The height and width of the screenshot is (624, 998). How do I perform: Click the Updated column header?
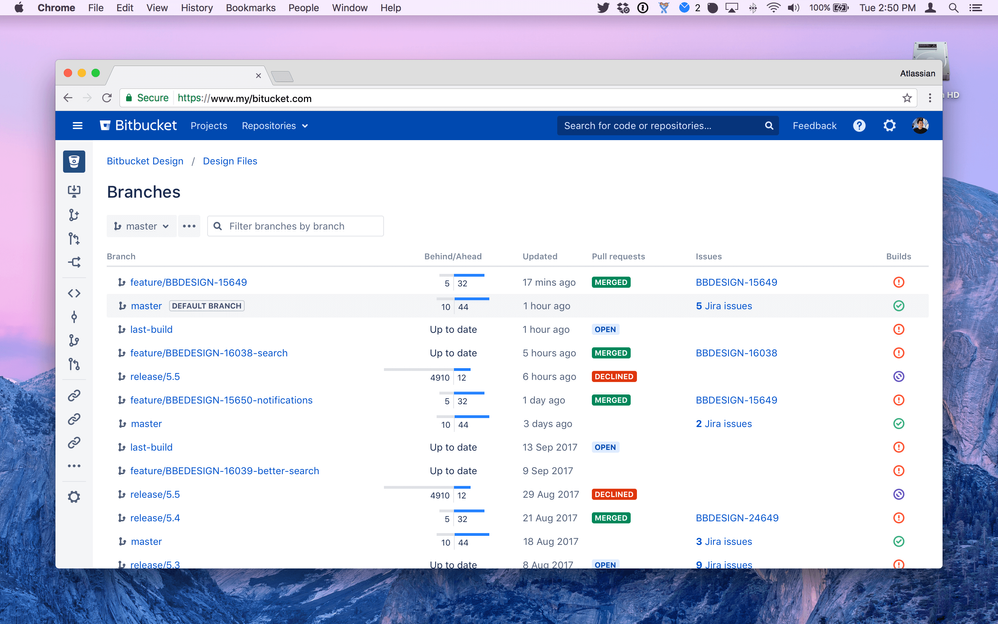(540, 257)
